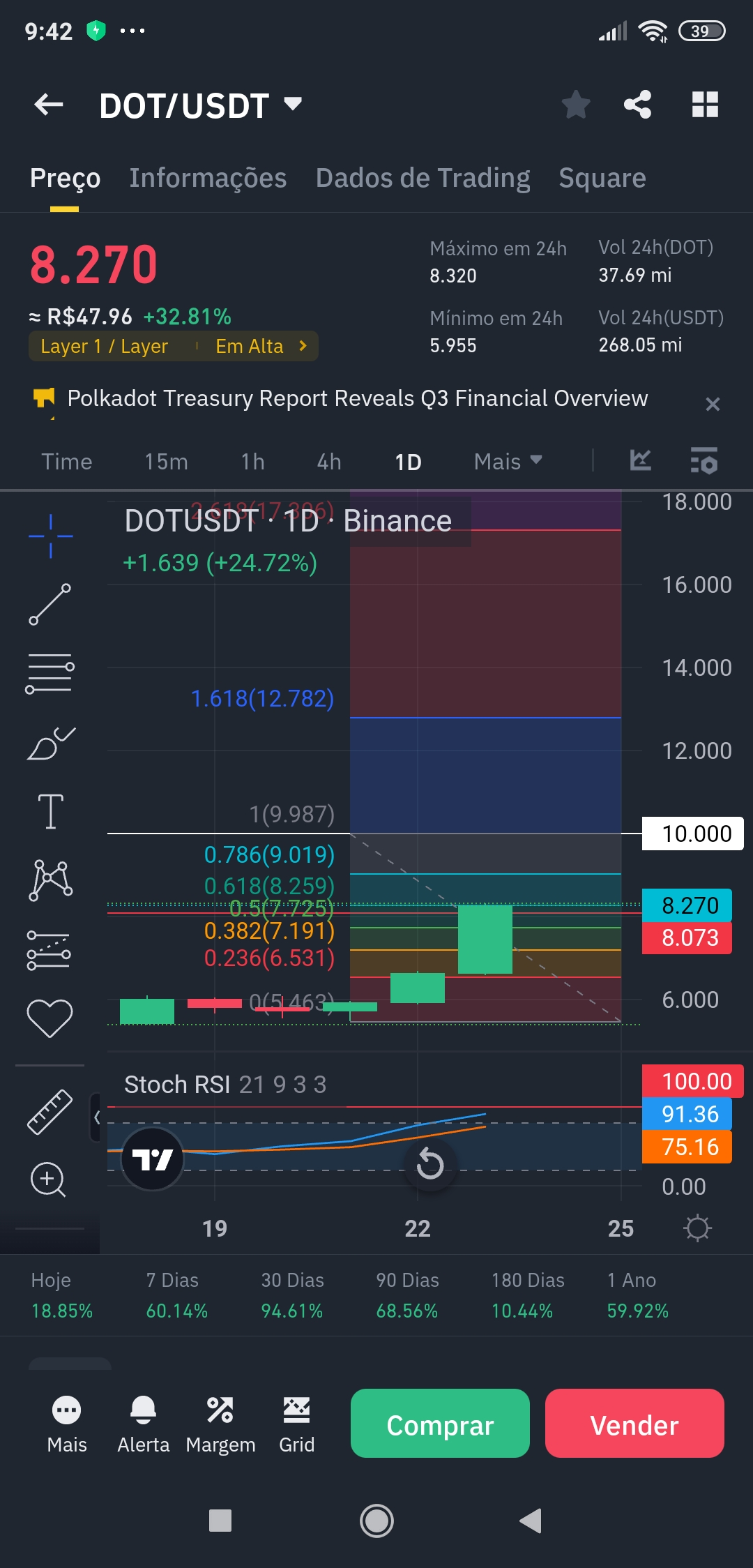Open recent apps with square nav button
753x1568 pixels.
point(220,1521)
